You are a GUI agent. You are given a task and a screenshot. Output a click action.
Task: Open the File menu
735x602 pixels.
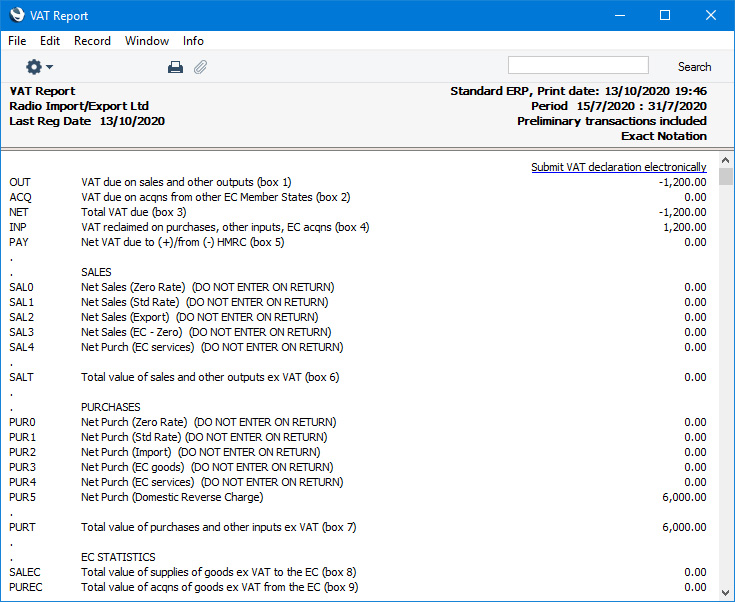click(x=17, y=41)
